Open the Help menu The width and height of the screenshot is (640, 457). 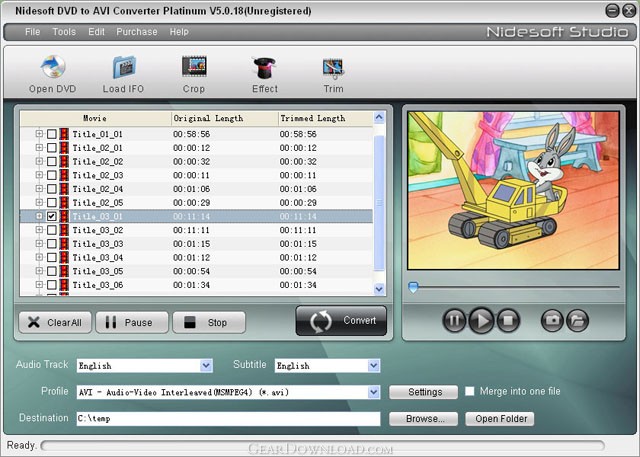click(179, 32)
